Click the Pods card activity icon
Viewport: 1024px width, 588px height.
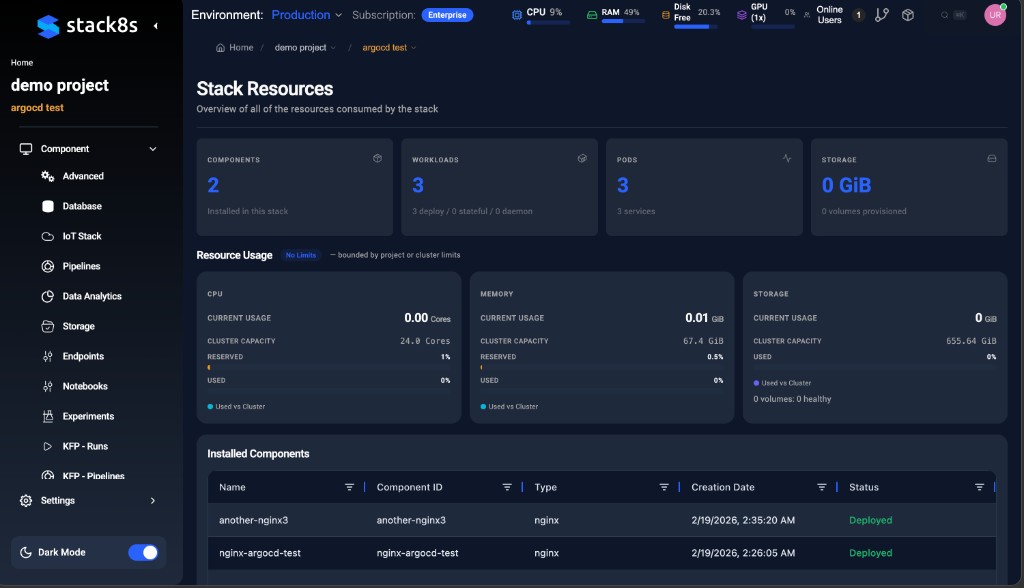[786, 158]
